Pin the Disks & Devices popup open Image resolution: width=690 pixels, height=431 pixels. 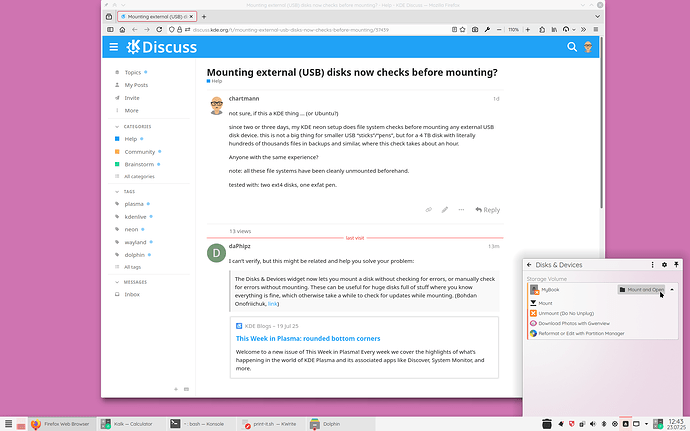coord(677,264)
